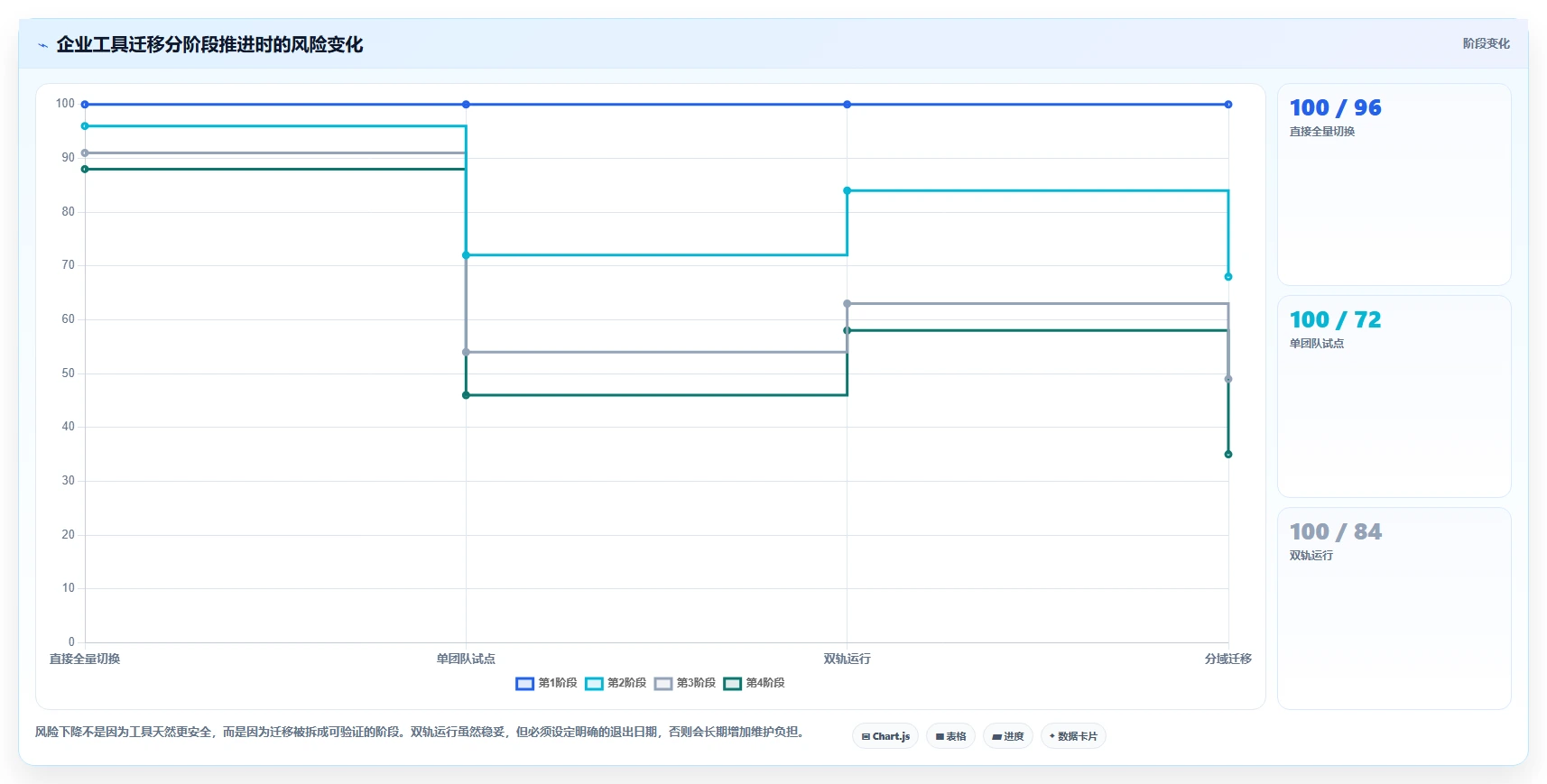Click the 第2阶段 point at 72 on 单团队试点
1547x784 pixels.
coord(466,255)
